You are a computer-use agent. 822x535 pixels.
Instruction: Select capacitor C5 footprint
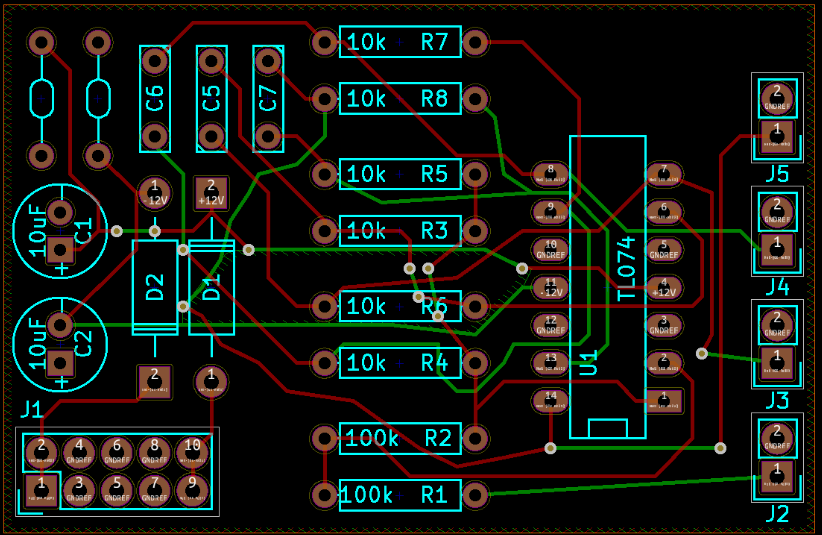(x=211, y=98)
